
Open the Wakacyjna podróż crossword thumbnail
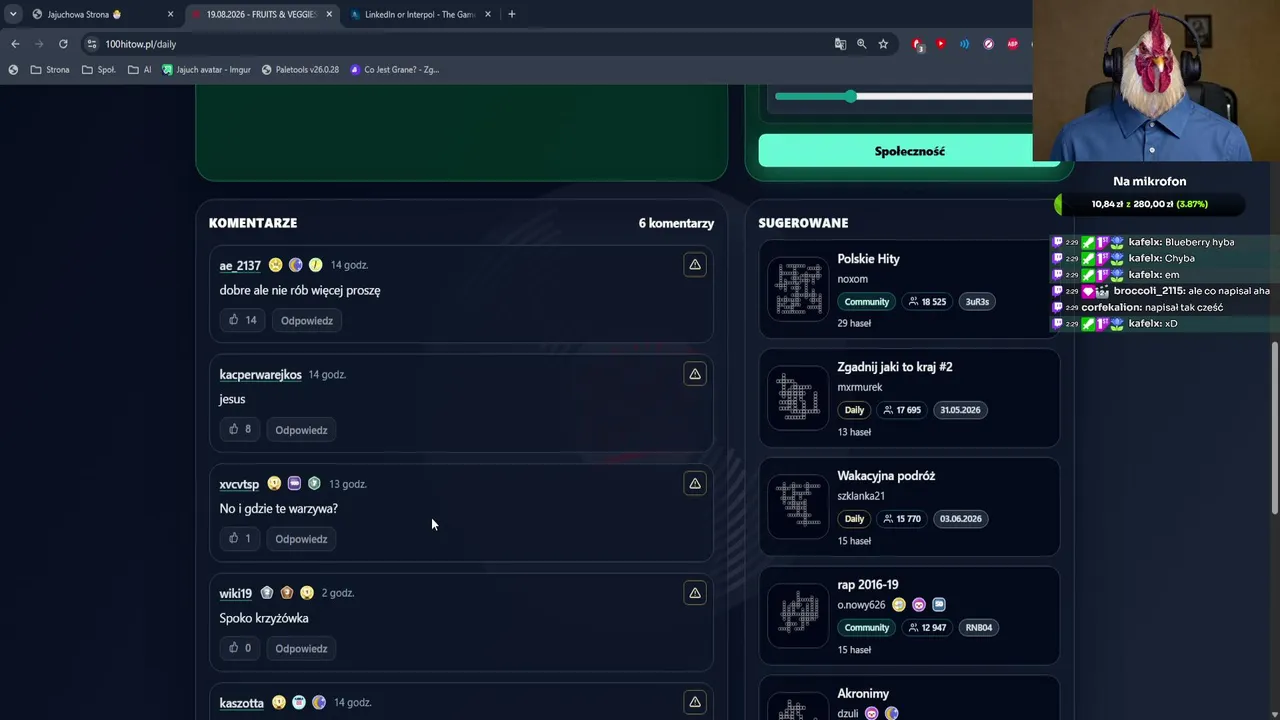(x=798, y=508)
